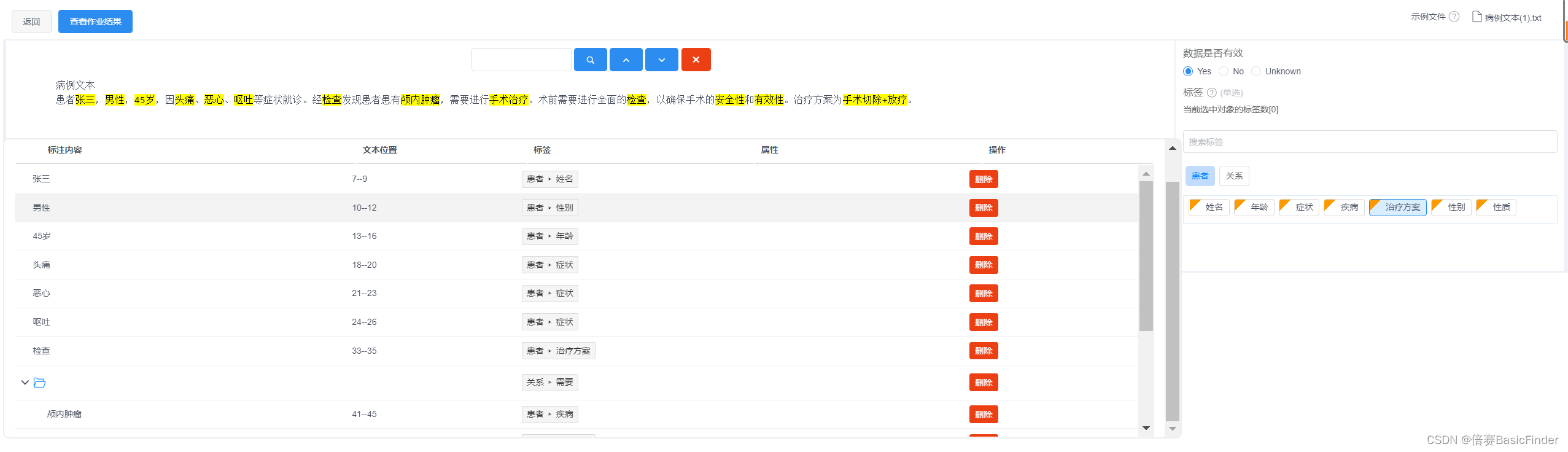Click highlighted 张三 in case text
The image size is (1568, 452).
tap(85, 99)
